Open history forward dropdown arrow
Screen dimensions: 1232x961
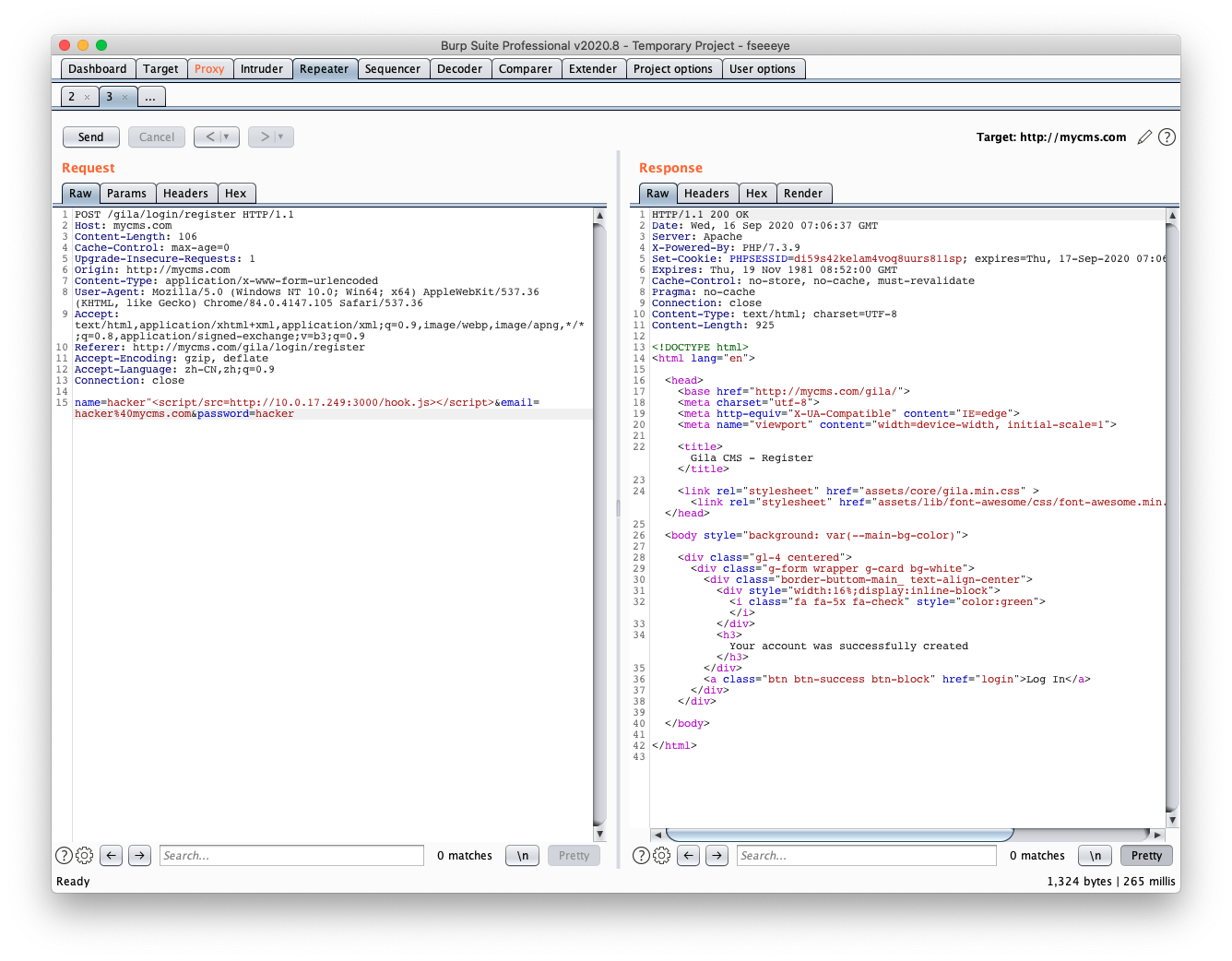[281, 136]
